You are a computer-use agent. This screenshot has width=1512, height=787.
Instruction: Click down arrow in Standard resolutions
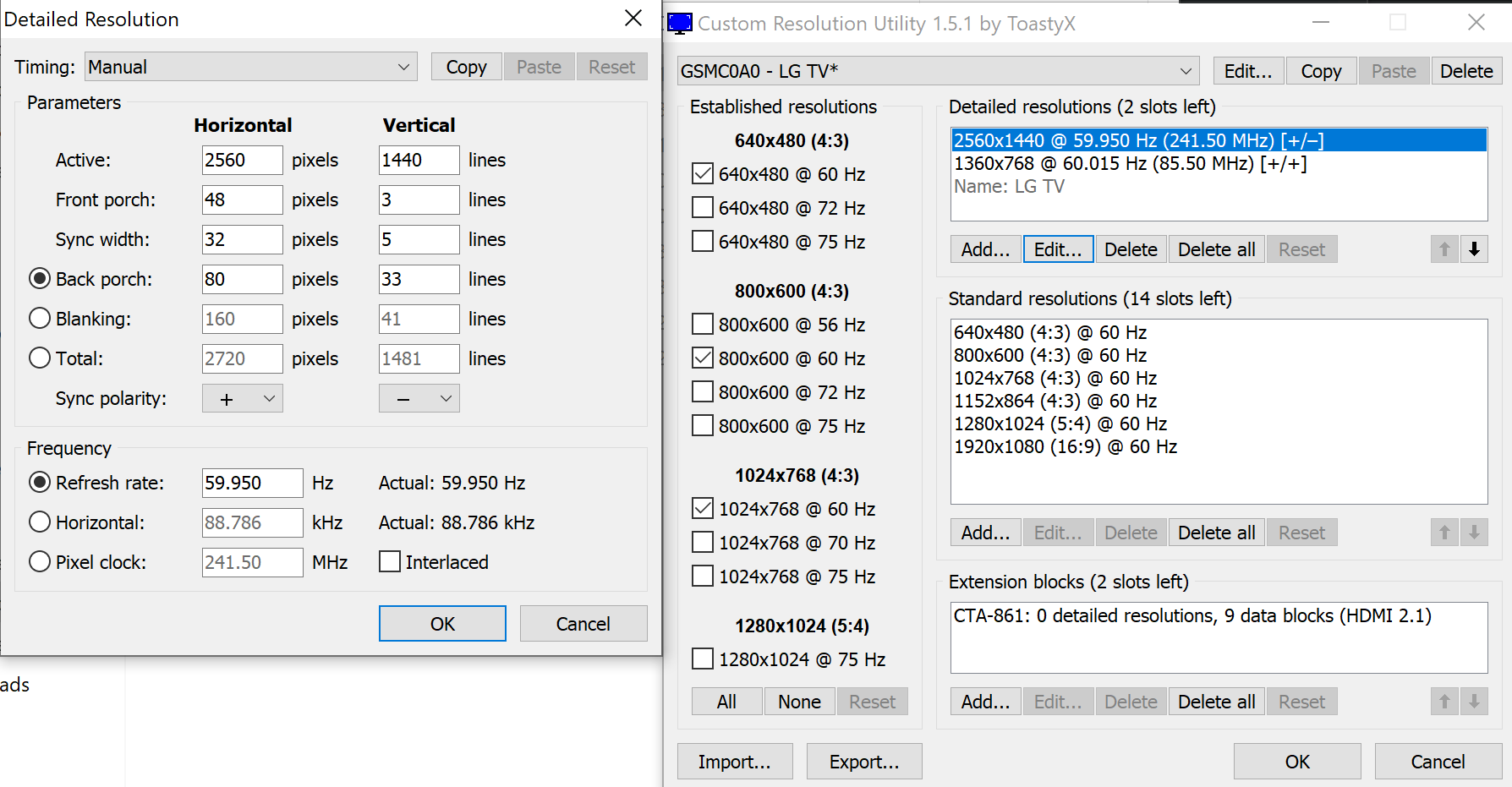(x=1474, y=533)
